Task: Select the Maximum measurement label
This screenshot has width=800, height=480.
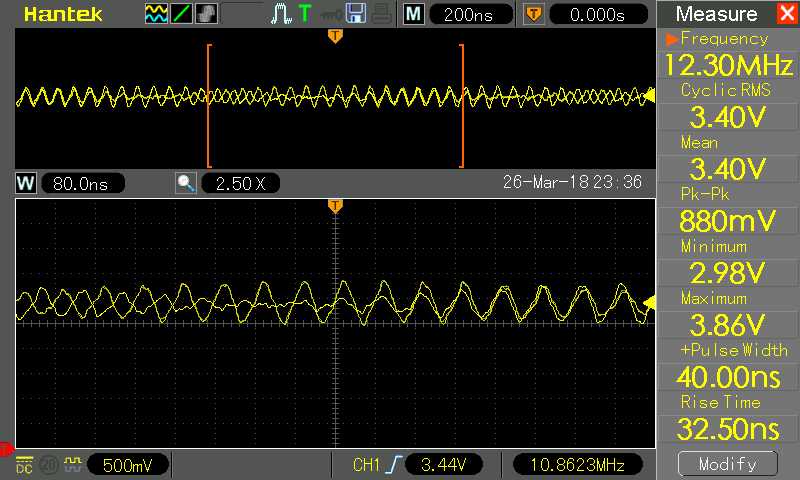Action: point(713,298)
